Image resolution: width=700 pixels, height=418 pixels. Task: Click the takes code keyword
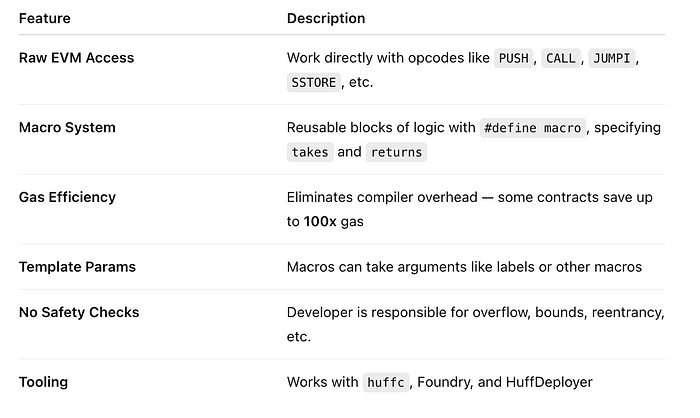click(310, 152)
